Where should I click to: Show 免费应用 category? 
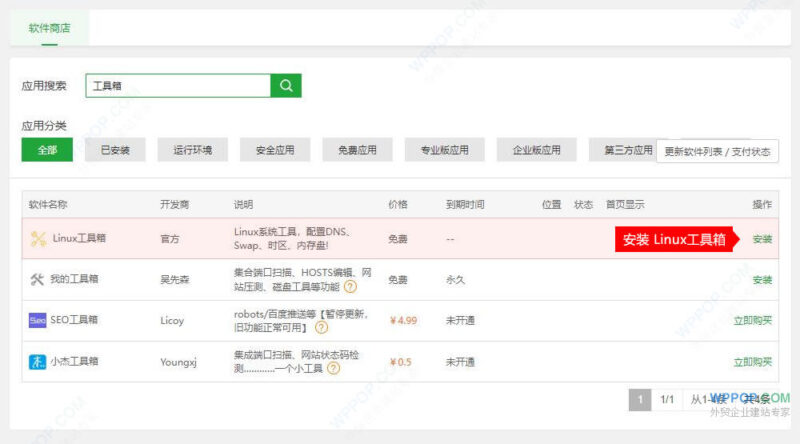[357, 150]
